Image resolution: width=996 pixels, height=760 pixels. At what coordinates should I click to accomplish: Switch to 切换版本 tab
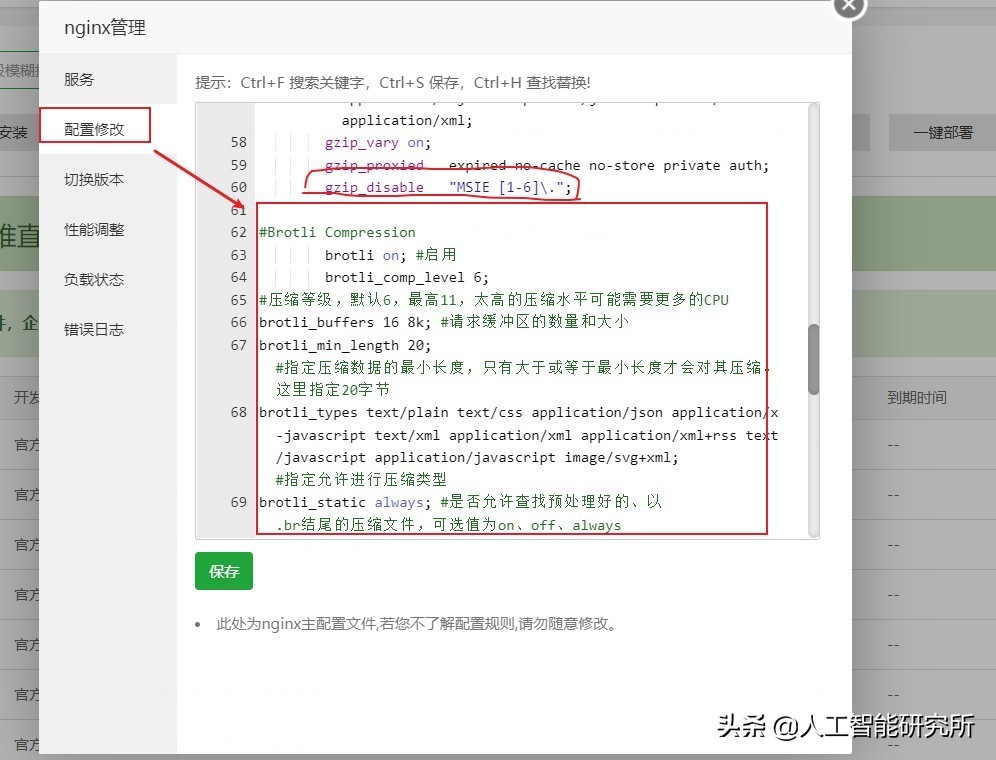click(x=94, y=179)
